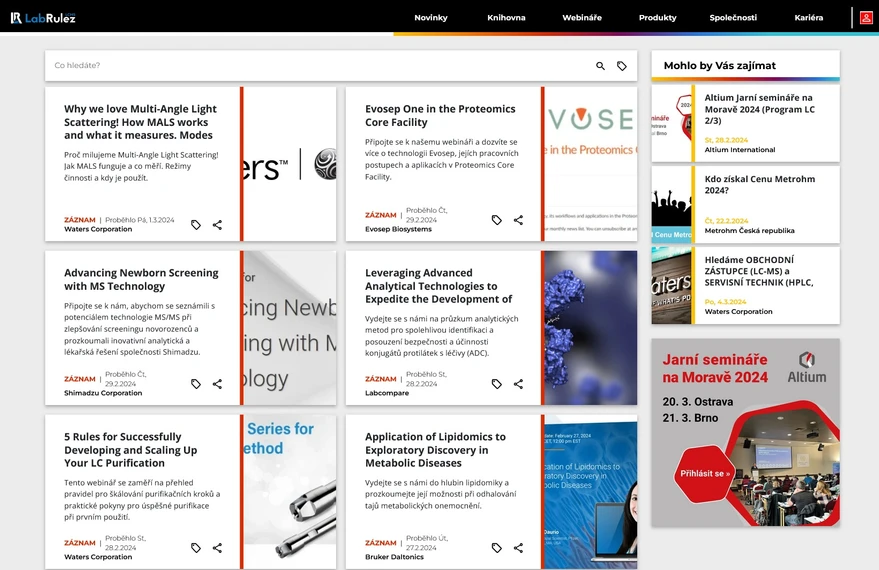879x570 pixels.
Task: Go to the Webináře section
Action: tap(582, 17)
